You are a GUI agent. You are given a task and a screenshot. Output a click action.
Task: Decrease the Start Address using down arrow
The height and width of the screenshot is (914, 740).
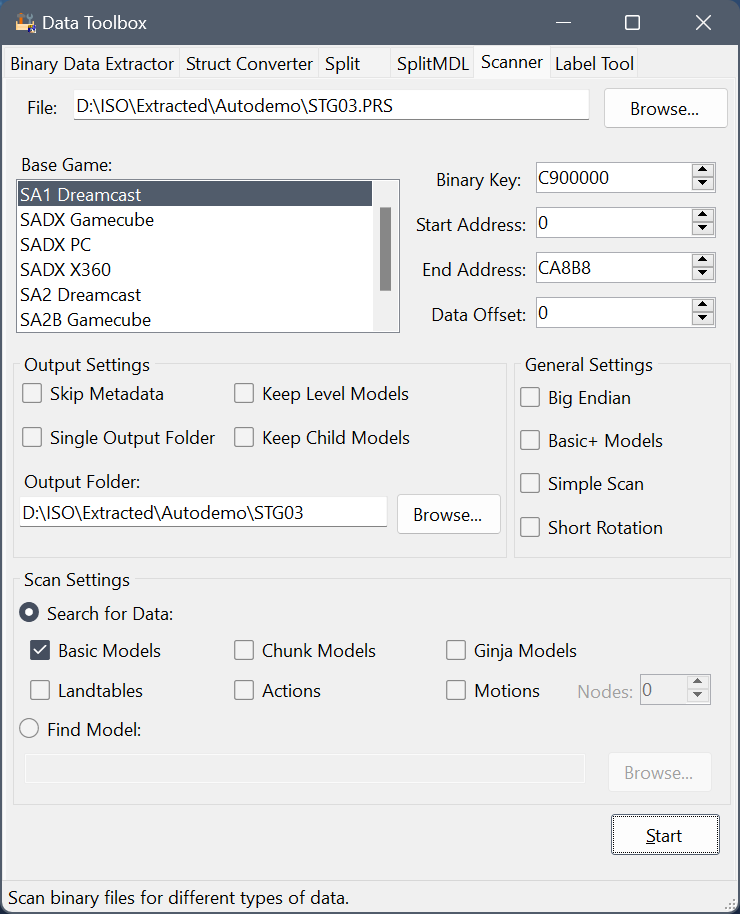[x=703, y=230]
